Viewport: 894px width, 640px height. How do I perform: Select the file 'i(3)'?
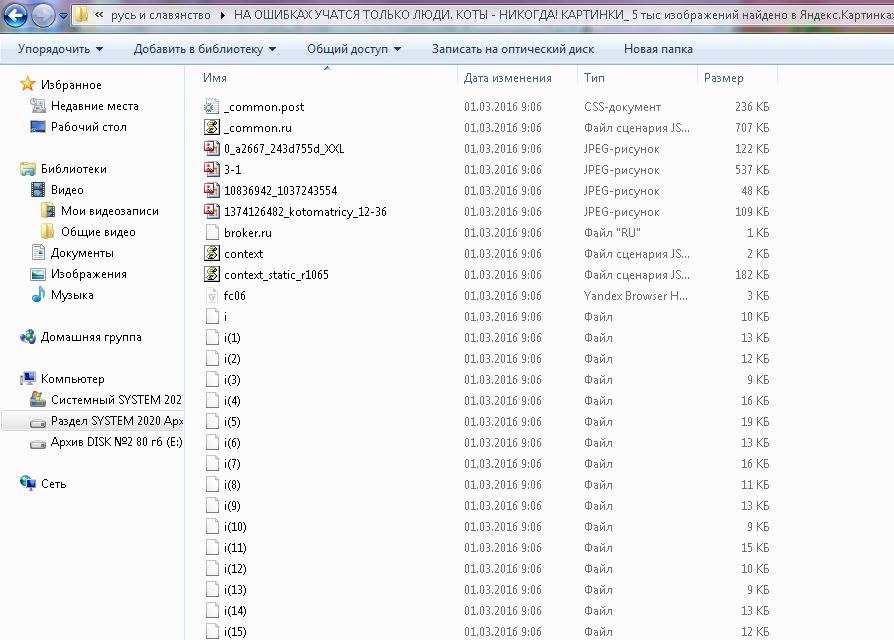click(232, 380)
